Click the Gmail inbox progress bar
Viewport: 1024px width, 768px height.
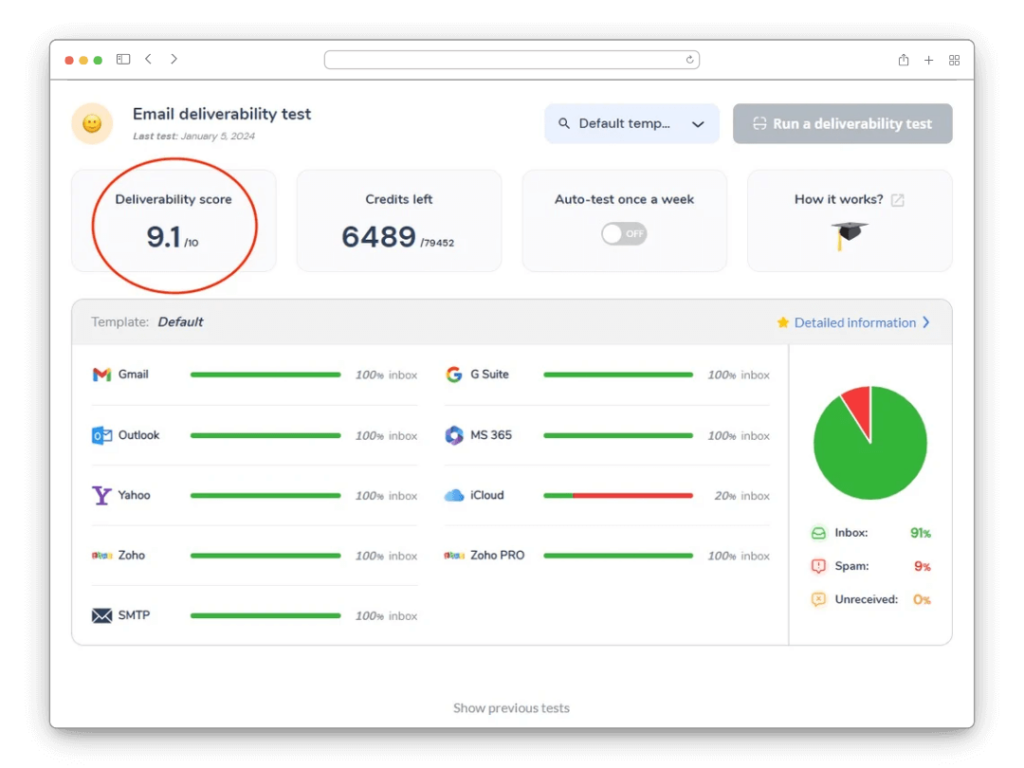(x=265, y=375)
